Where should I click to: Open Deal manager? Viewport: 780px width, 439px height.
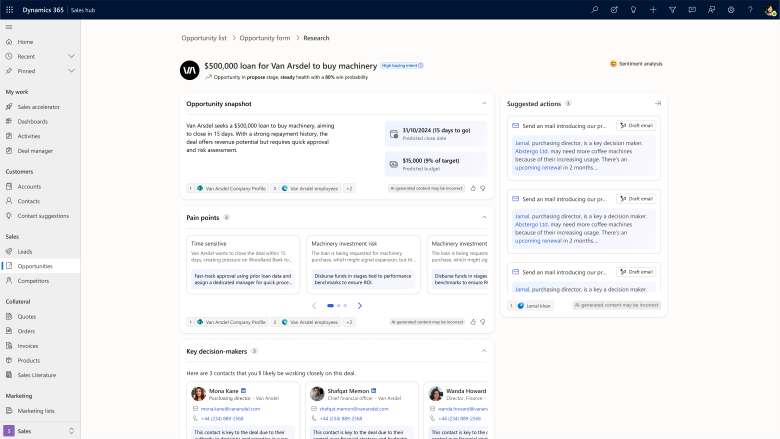coord(35,151)
